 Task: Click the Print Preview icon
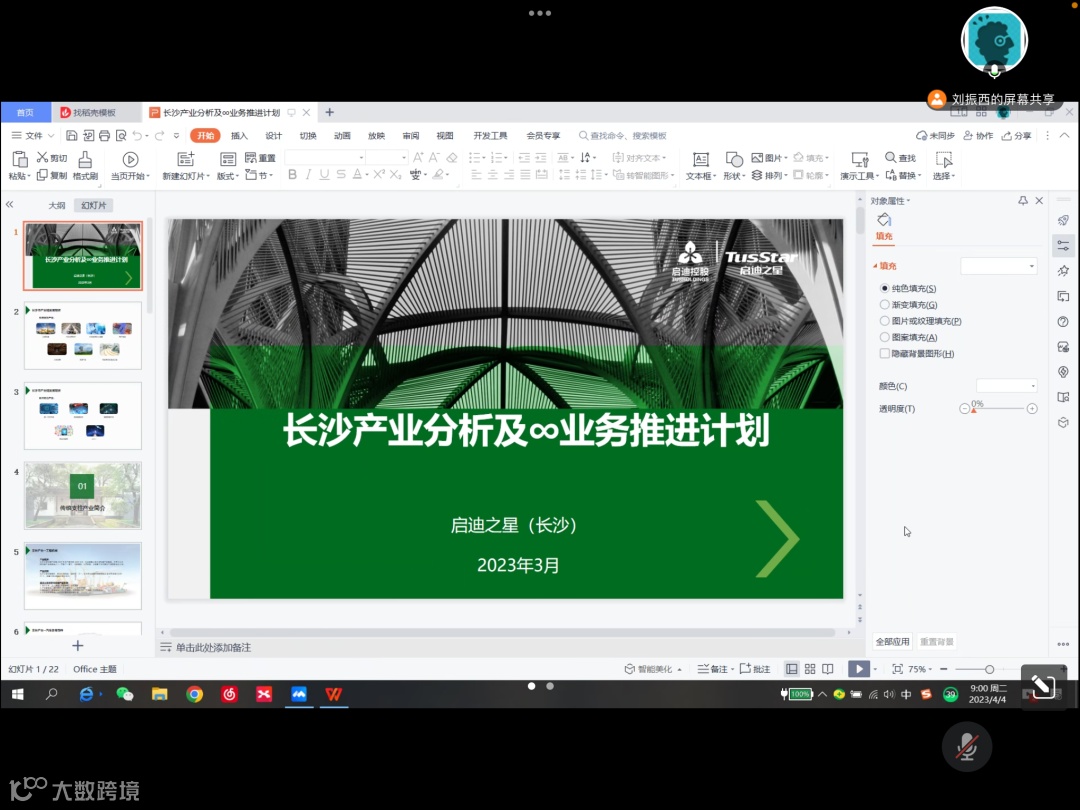pyautogui.click(x=121, y=136)
